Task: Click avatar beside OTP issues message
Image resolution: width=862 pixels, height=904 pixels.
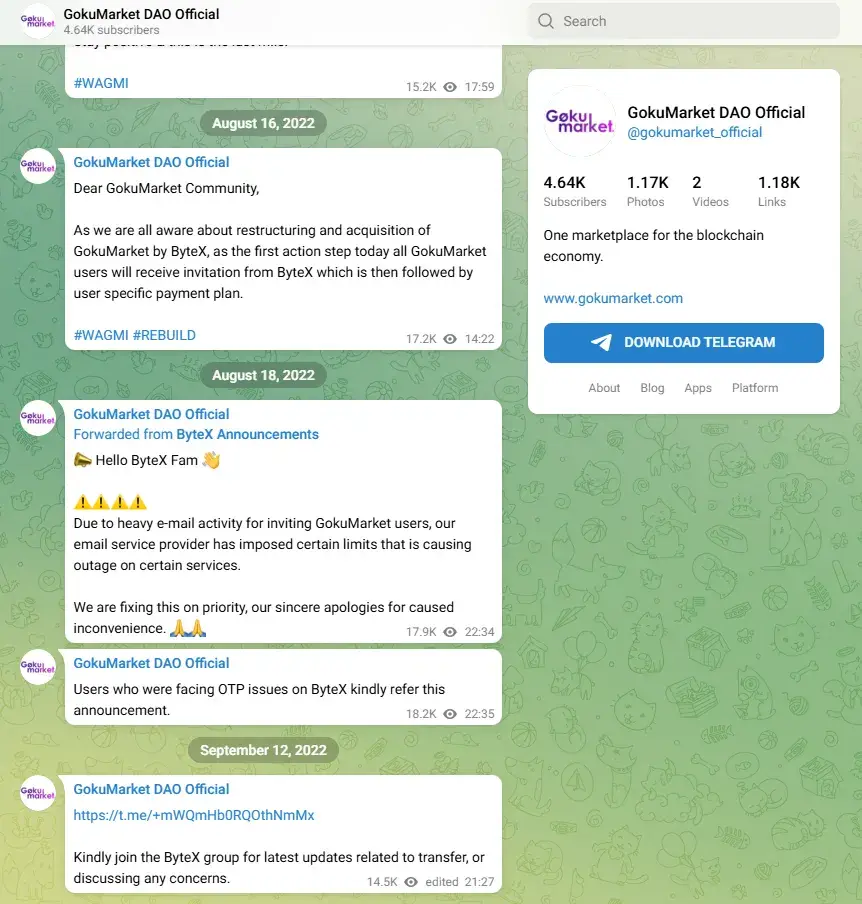Action: point(38,667)
